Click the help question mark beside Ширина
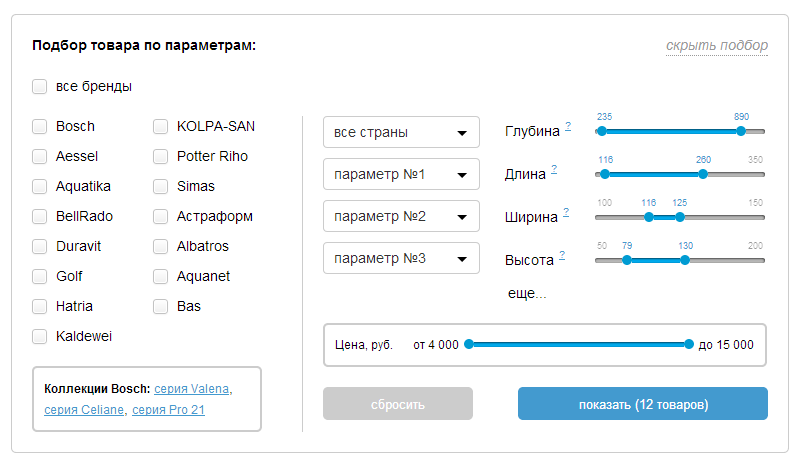Image resolution: width=798 pixels, height=464 pixels. [x=566, y=212]
